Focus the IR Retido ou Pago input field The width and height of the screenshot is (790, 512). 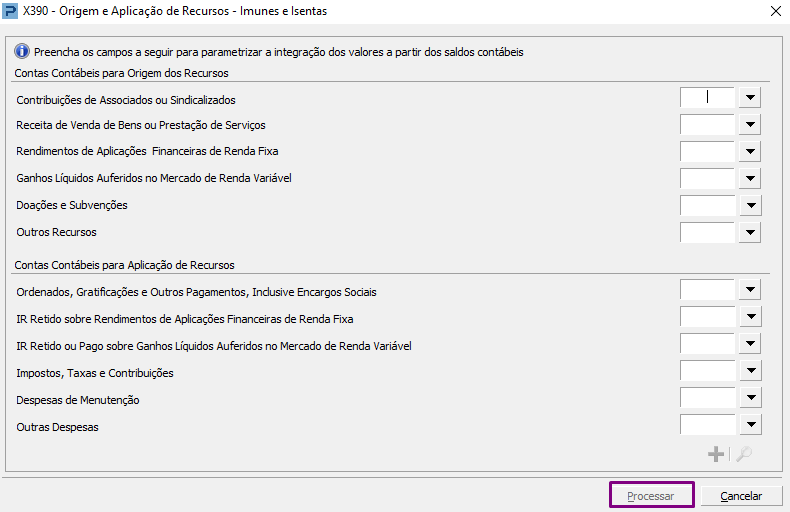pyautogui.click(x=707, y=344)
